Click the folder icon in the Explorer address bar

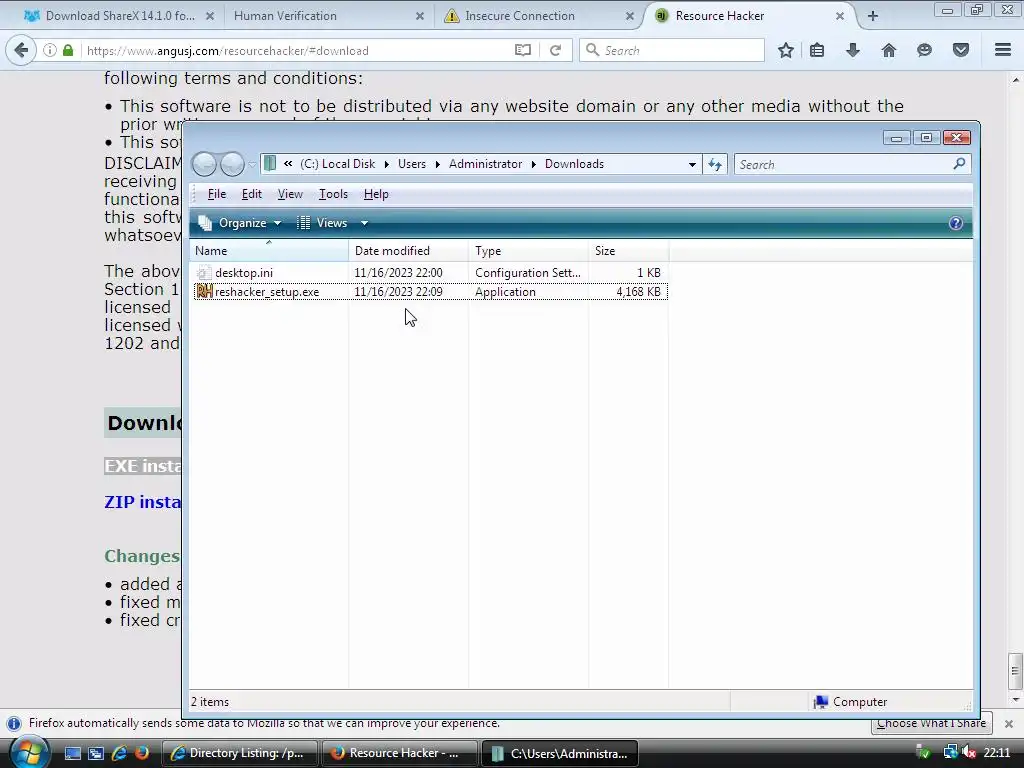[270, 164]
